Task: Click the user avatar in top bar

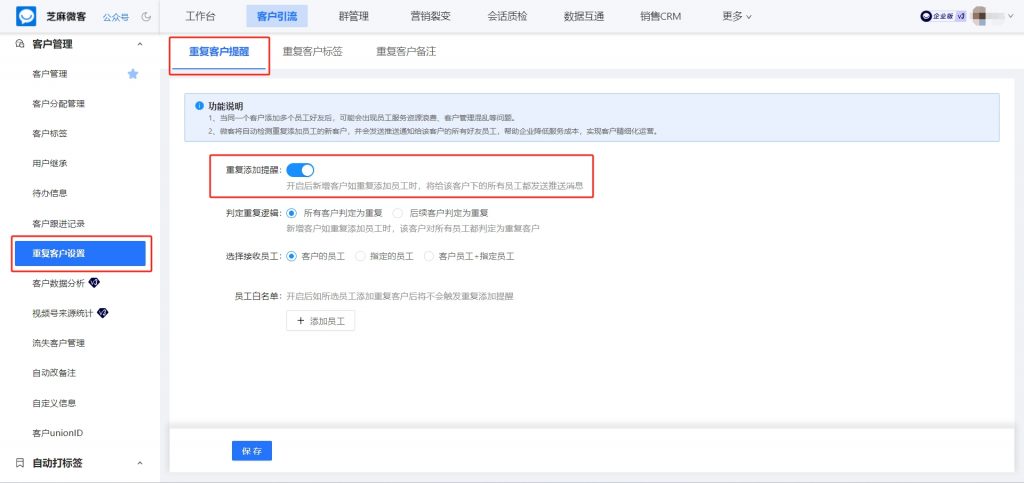Action: [x=981, y=17]
